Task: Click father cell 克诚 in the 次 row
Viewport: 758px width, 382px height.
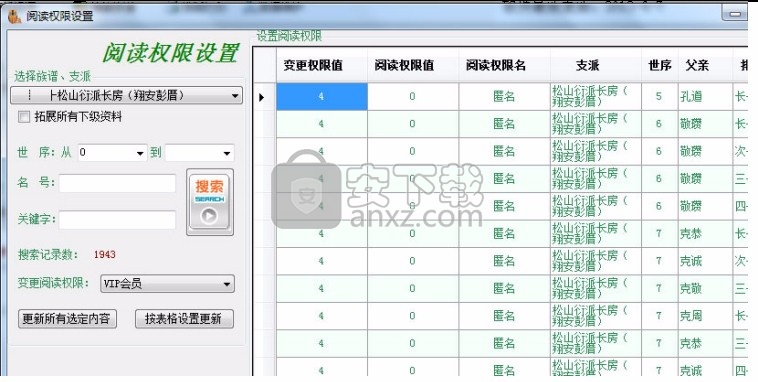Action: click(x=706, y=261)
